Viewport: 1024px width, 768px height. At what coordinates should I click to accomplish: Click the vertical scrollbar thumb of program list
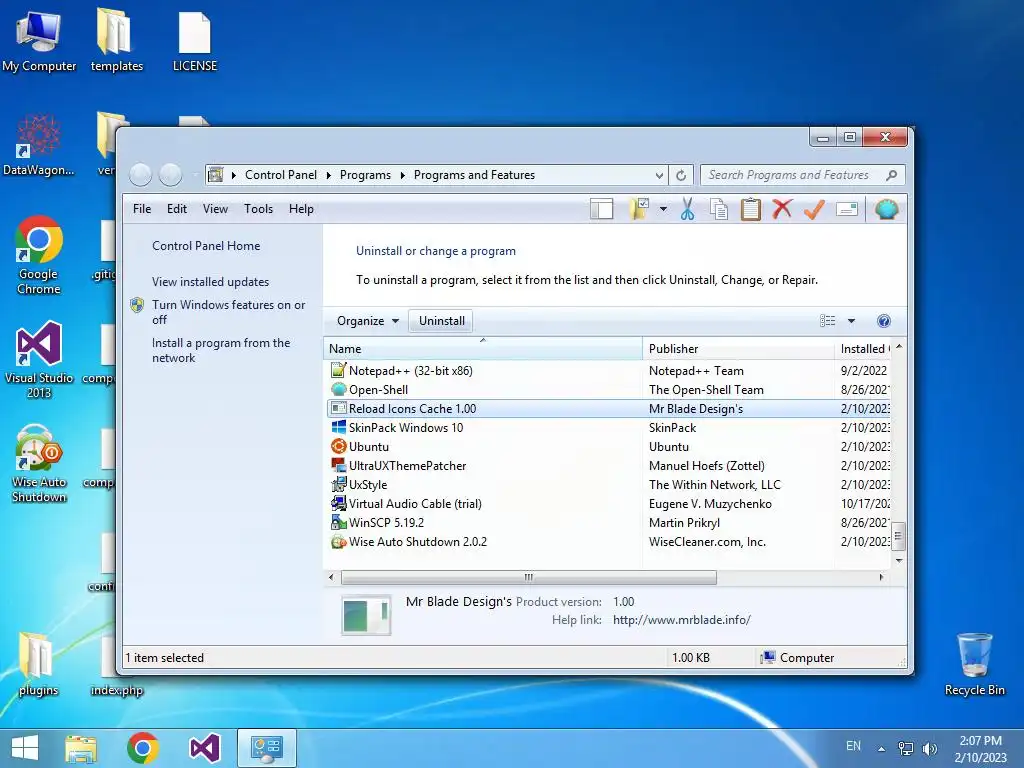(x=899, y=536)
